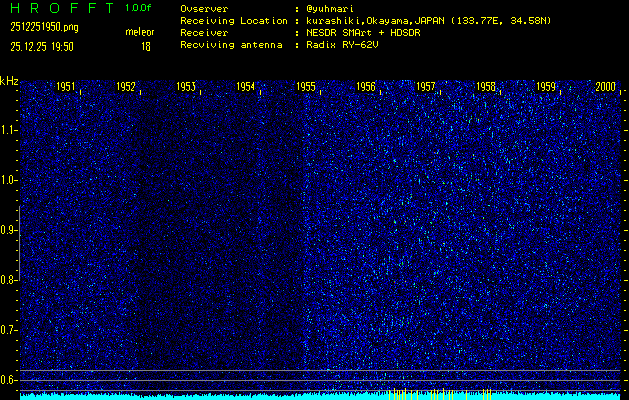629x400 pixels.
Task: Click the 1953 time marker
Action: (x=186, y=87)
